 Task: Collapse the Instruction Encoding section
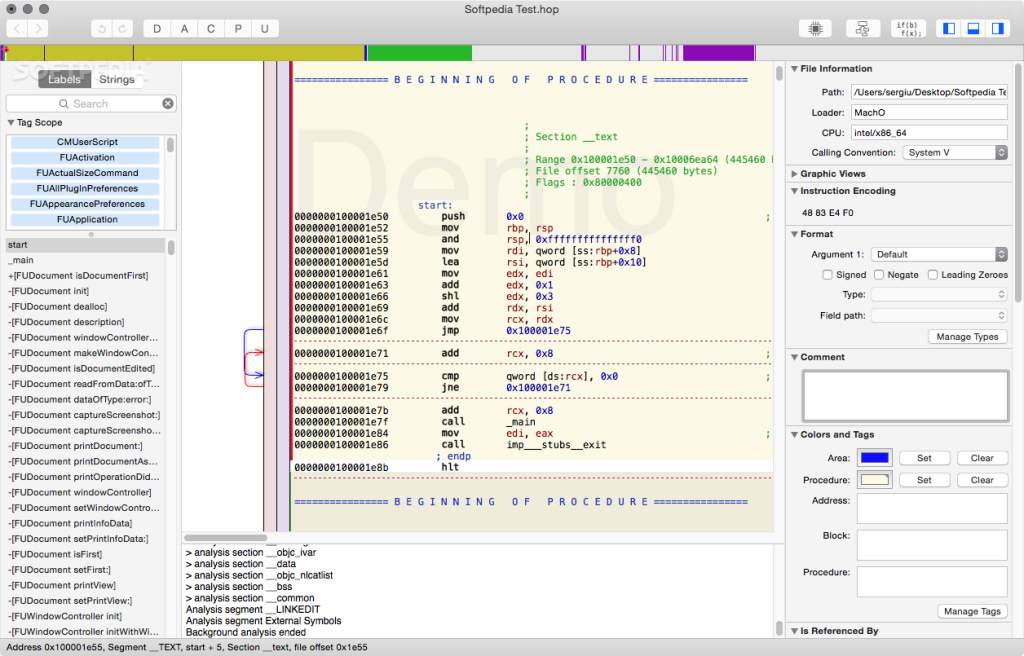click(794, 191)
